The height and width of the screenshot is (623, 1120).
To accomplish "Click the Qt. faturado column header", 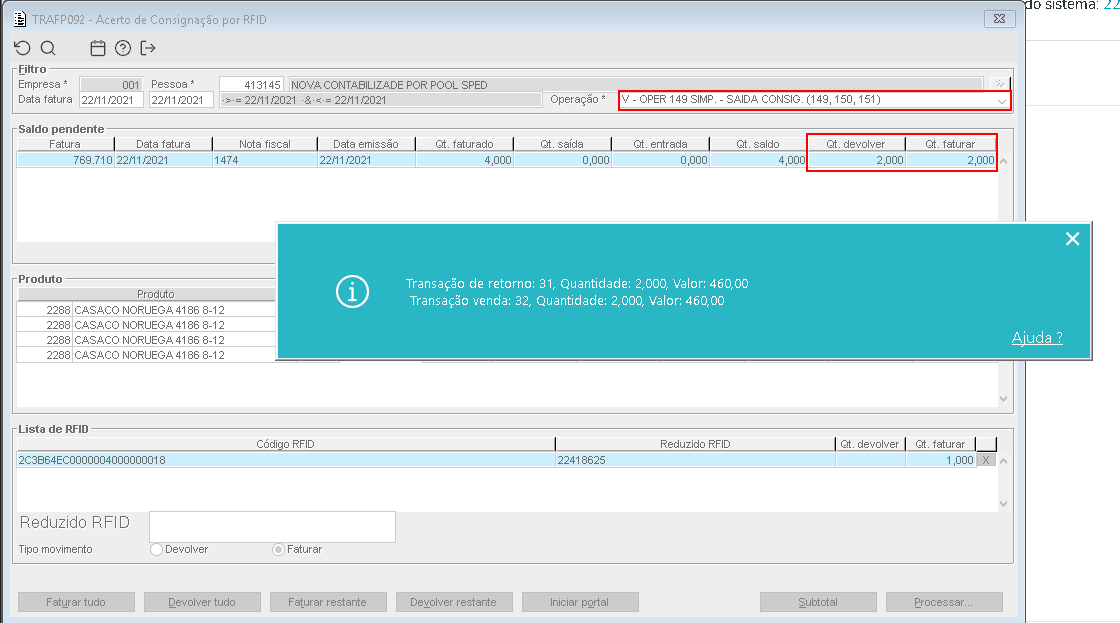I will 464,144.
